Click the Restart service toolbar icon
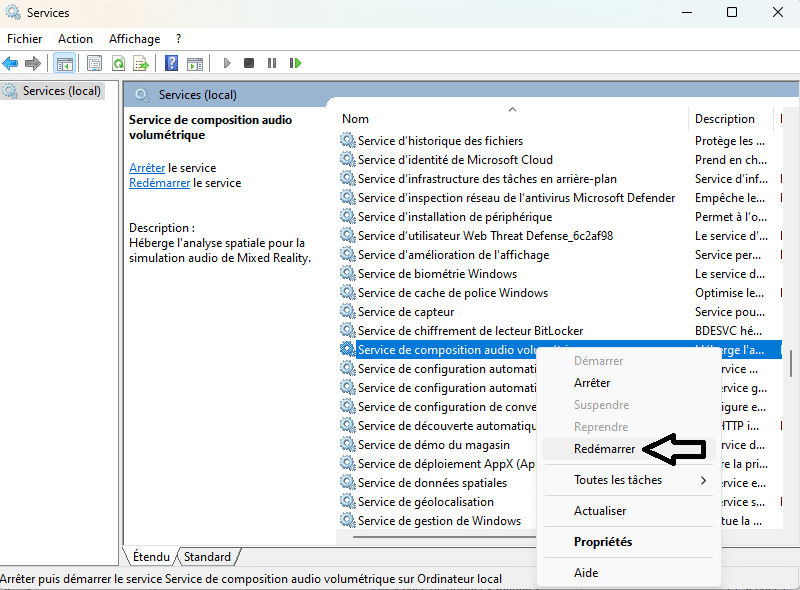800x590 pixels. click(295, 63)
